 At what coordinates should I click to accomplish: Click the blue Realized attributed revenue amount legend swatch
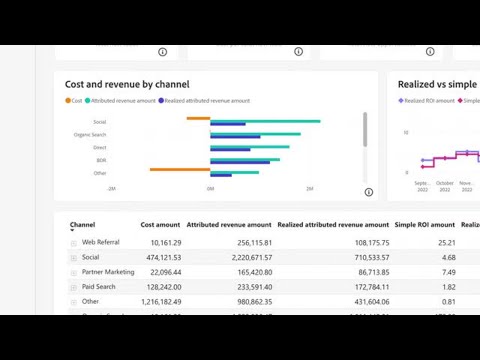coord(161,100)
